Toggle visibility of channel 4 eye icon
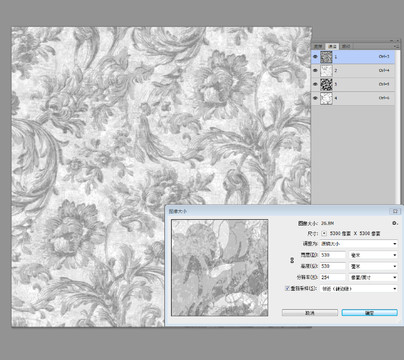This screenshot has width=404, height=360. coord(315,98)
